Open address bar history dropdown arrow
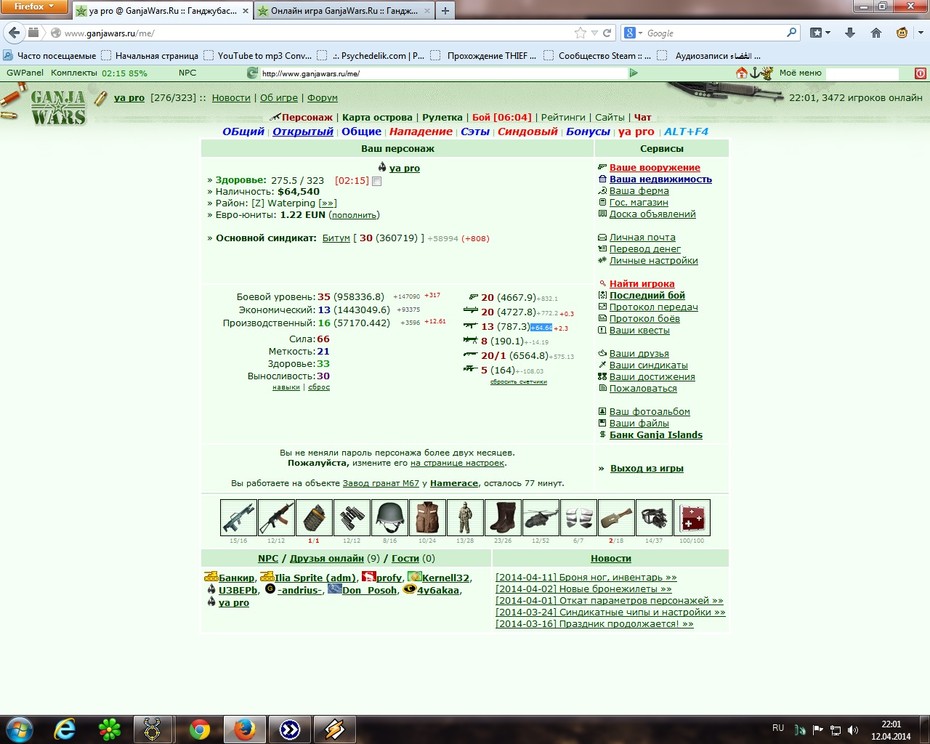This screenshot has height=744, width=930. pos(594,33)
